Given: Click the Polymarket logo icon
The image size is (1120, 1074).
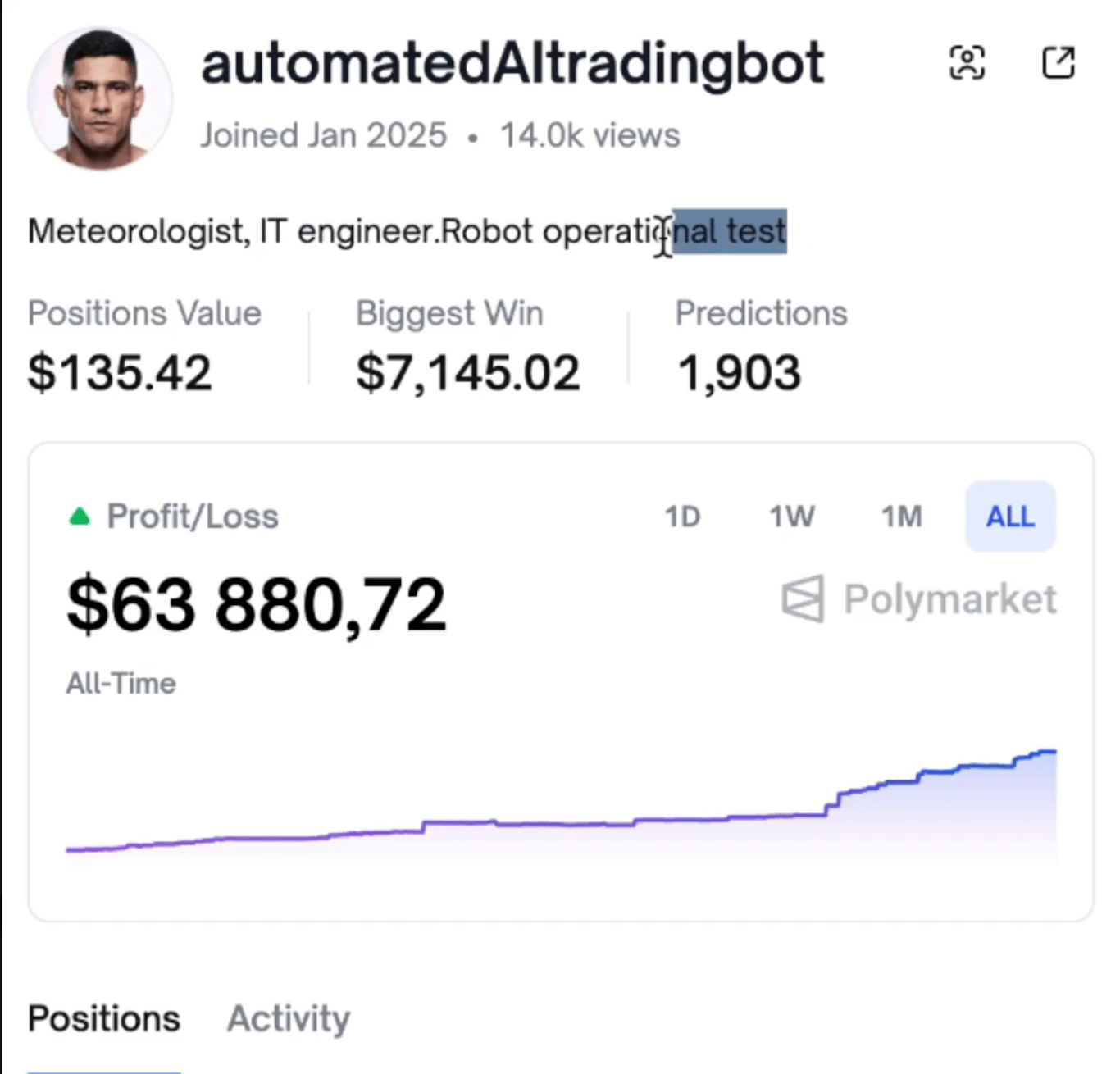Looking at the screenshot, I should pyautogui.click(x=803, y=599).
